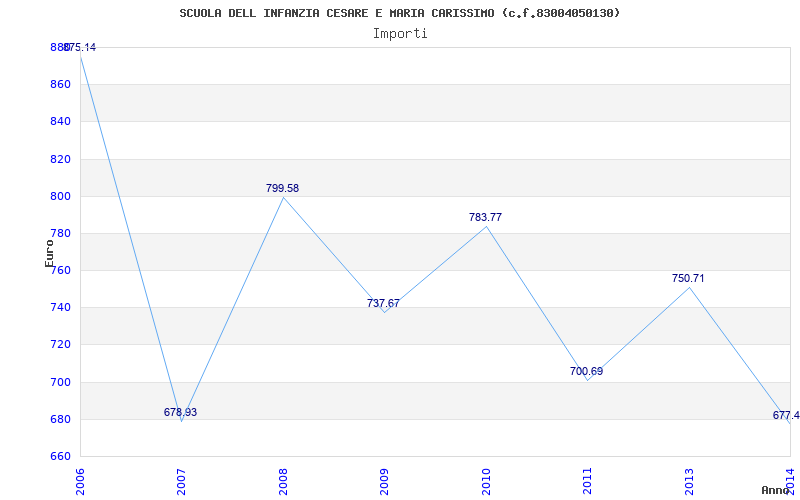
Task: Click the 799.58 data point label
Action: click(282, 188)
